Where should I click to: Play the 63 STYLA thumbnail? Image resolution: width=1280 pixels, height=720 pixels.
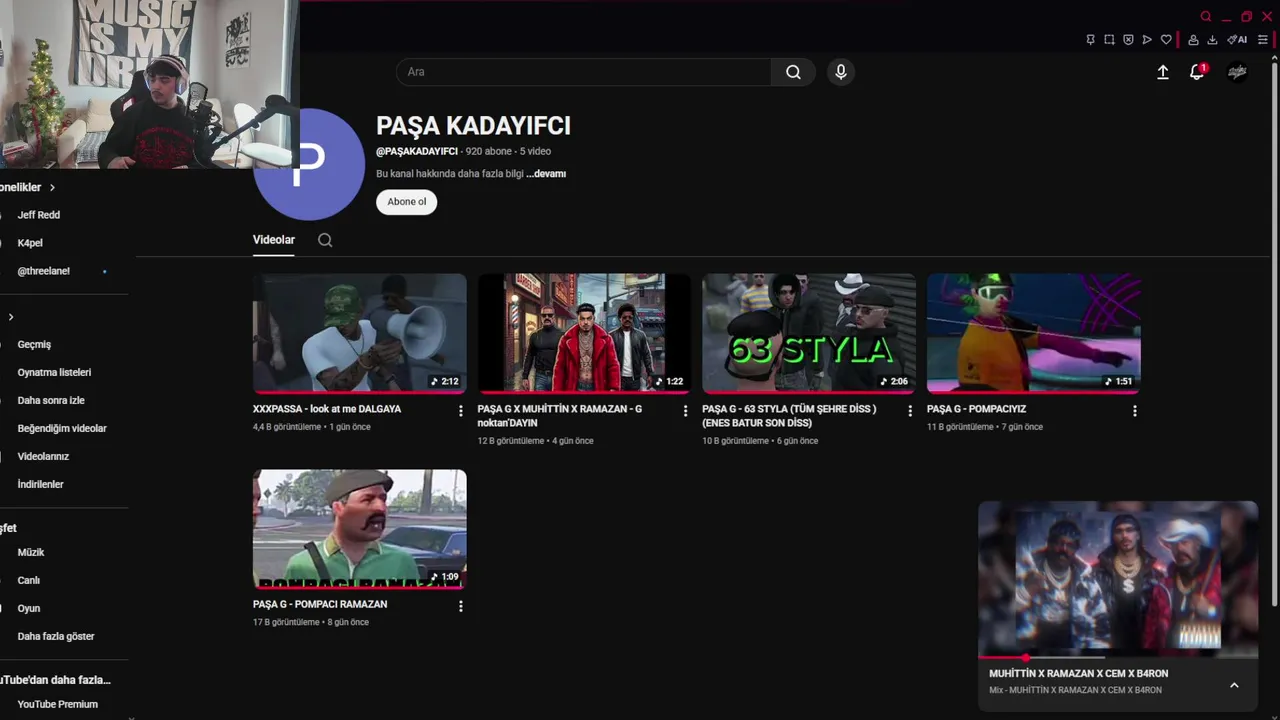pyautogui.click(x=809, y=333)
